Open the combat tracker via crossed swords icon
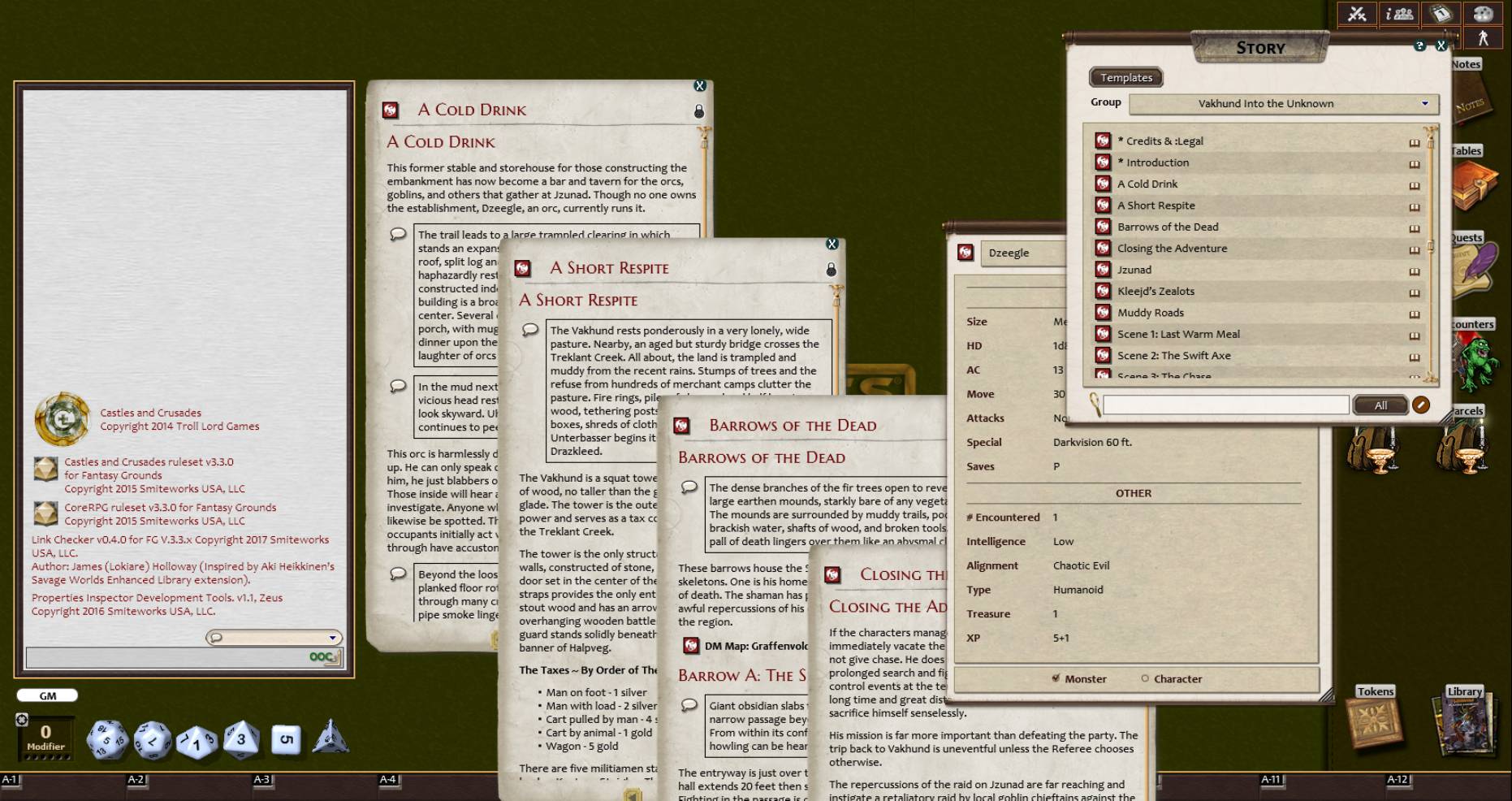 click(x=1356, y=14)
